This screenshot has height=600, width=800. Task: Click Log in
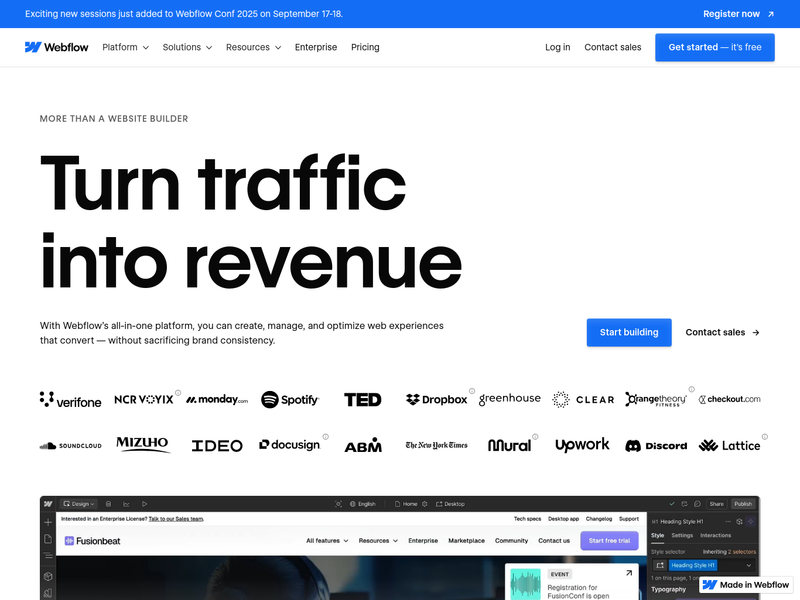pos(558,47)
